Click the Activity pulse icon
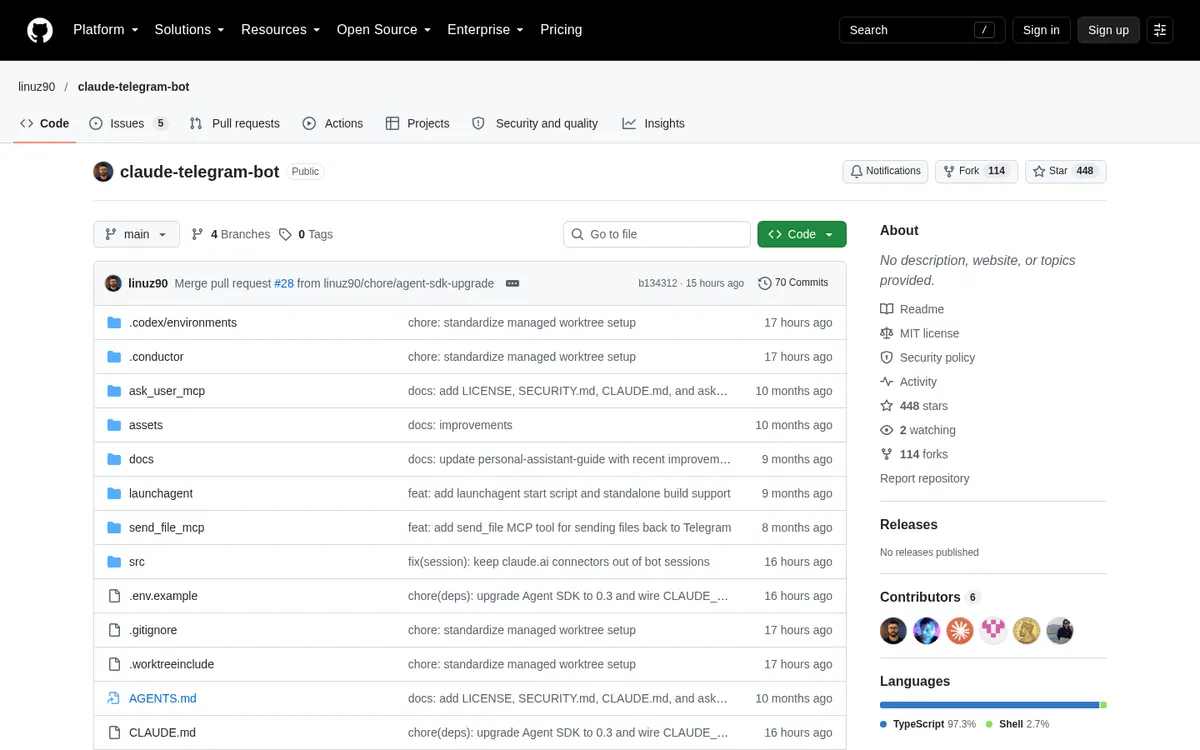Viewport: 1200px width, 750px height. tap(886, 382)
